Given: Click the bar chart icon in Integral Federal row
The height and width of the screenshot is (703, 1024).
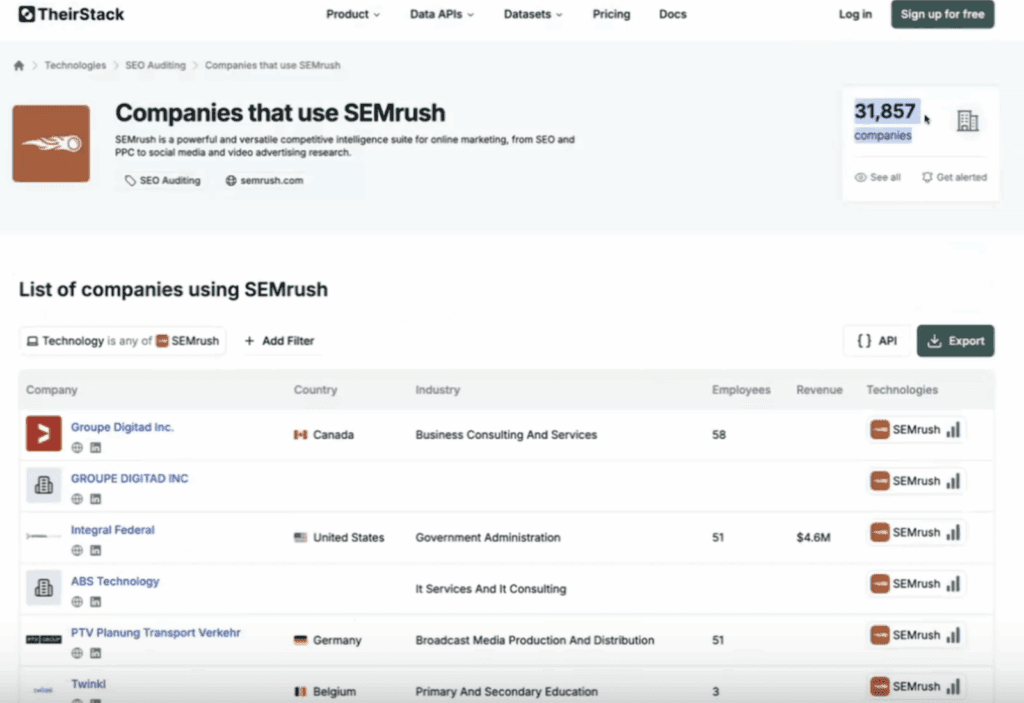Looking at the screenshot, I should [x=953, y=532].
